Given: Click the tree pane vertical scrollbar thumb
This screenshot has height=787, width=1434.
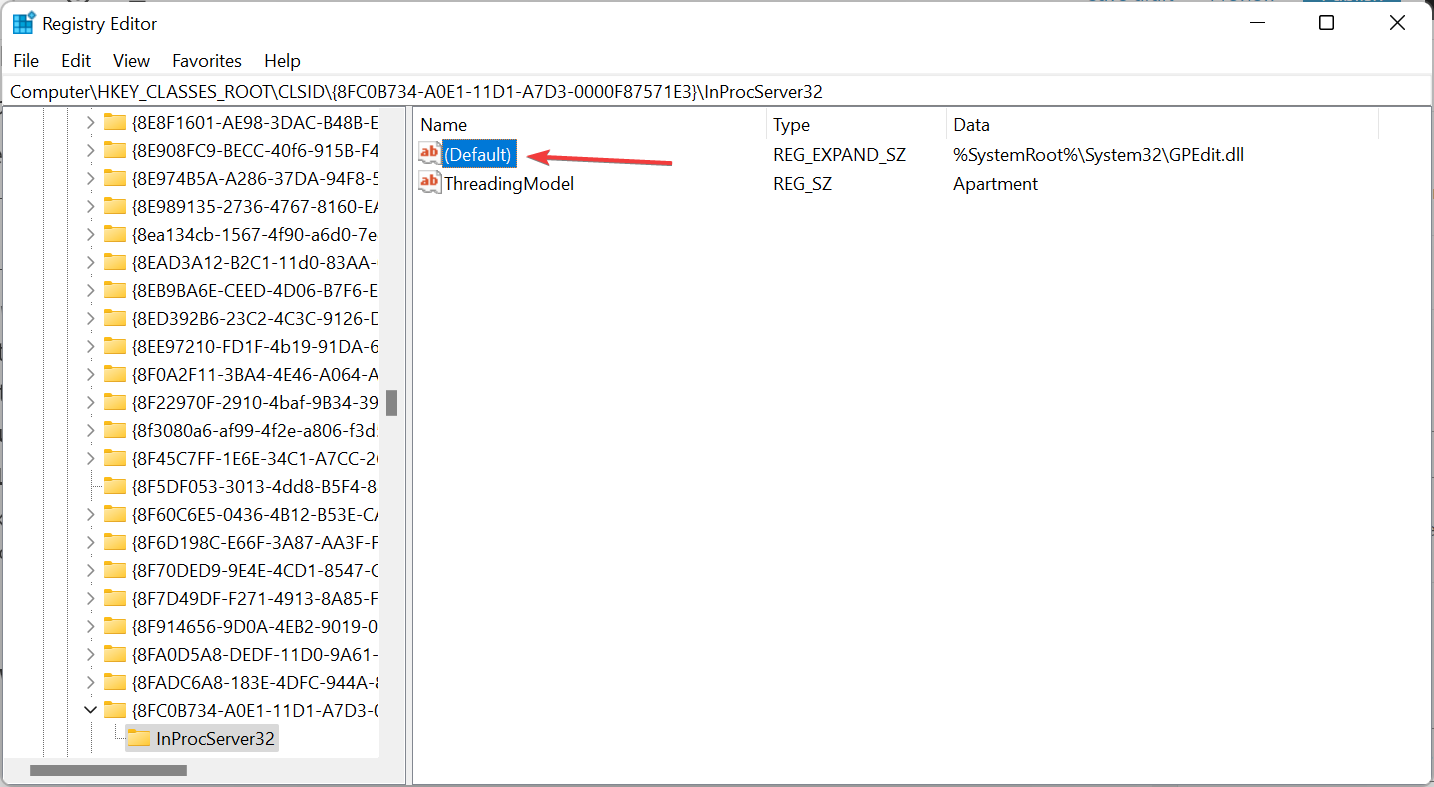Looking at the screenshot, I should 392,403.
